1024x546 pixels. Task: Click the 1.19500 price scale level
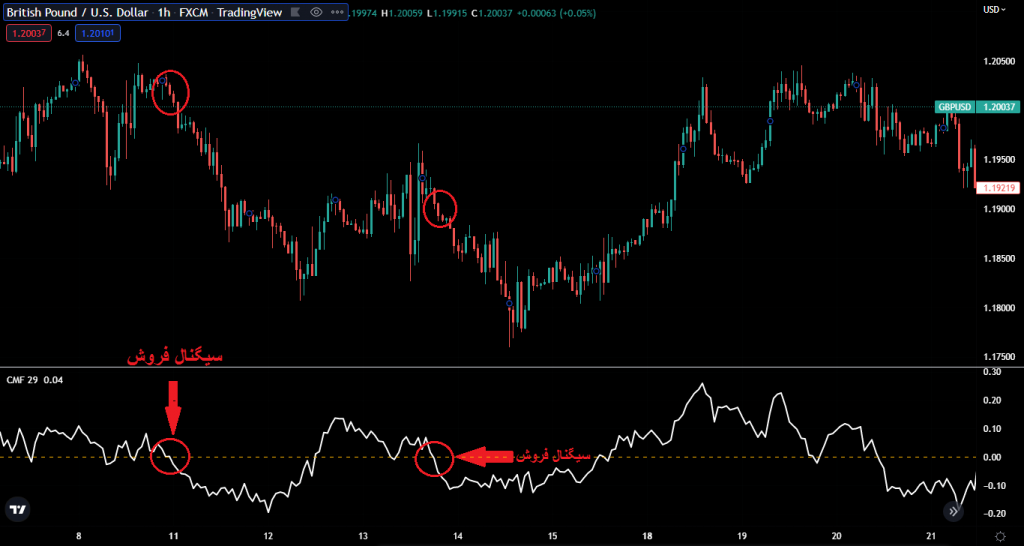pos(999,160)
